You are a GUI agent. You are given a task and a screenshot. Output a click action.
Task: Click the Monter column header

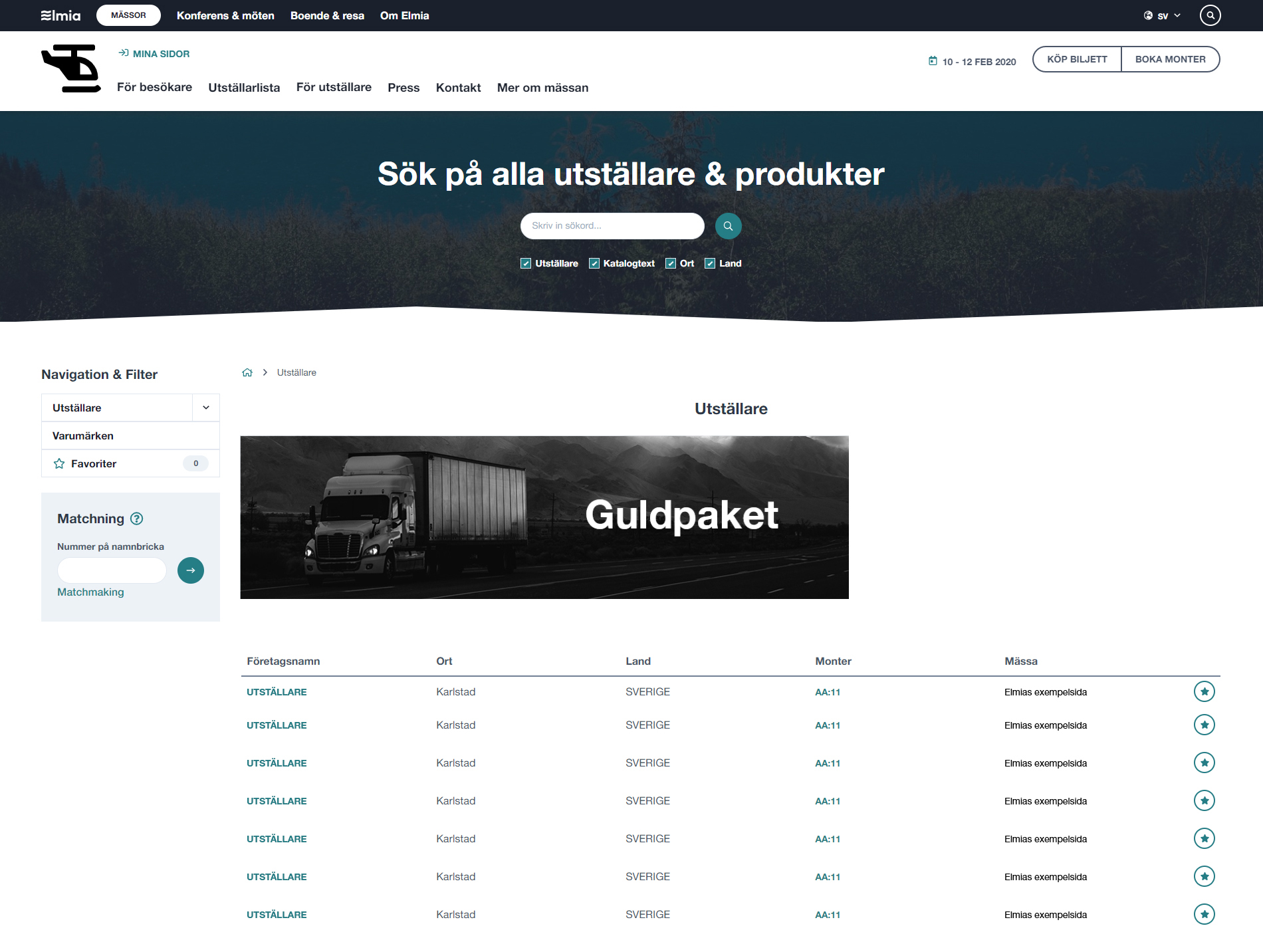(x=833, y=661)
